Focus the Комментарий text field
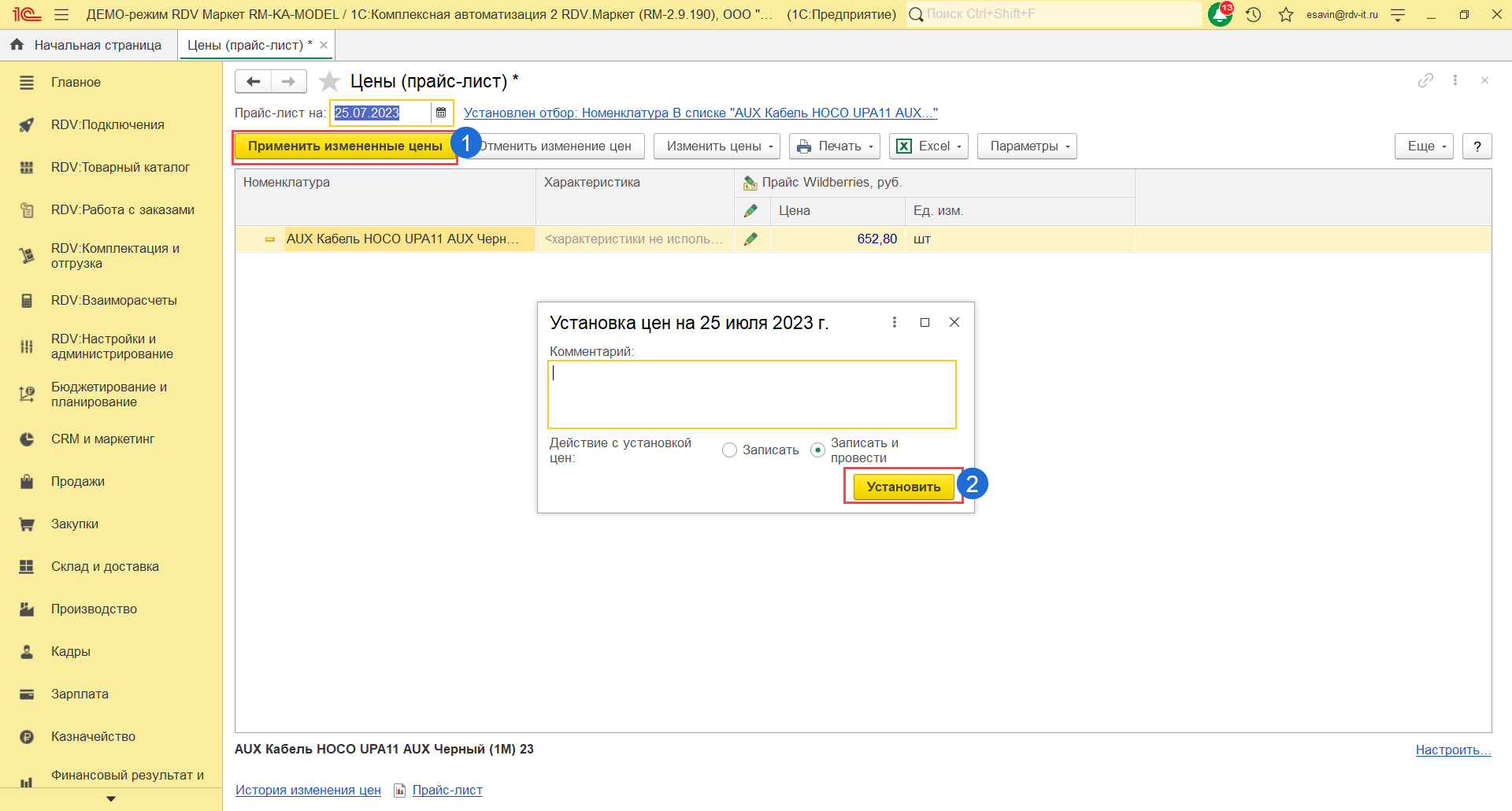The image size is (1512, 811). (x=752, y=394)
